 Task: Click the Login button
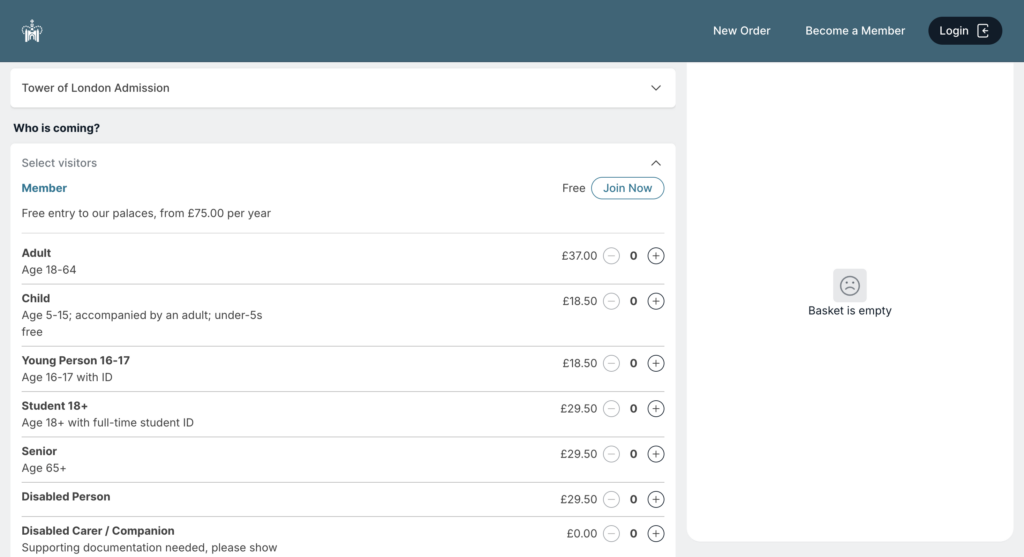[x=965, y=31]
